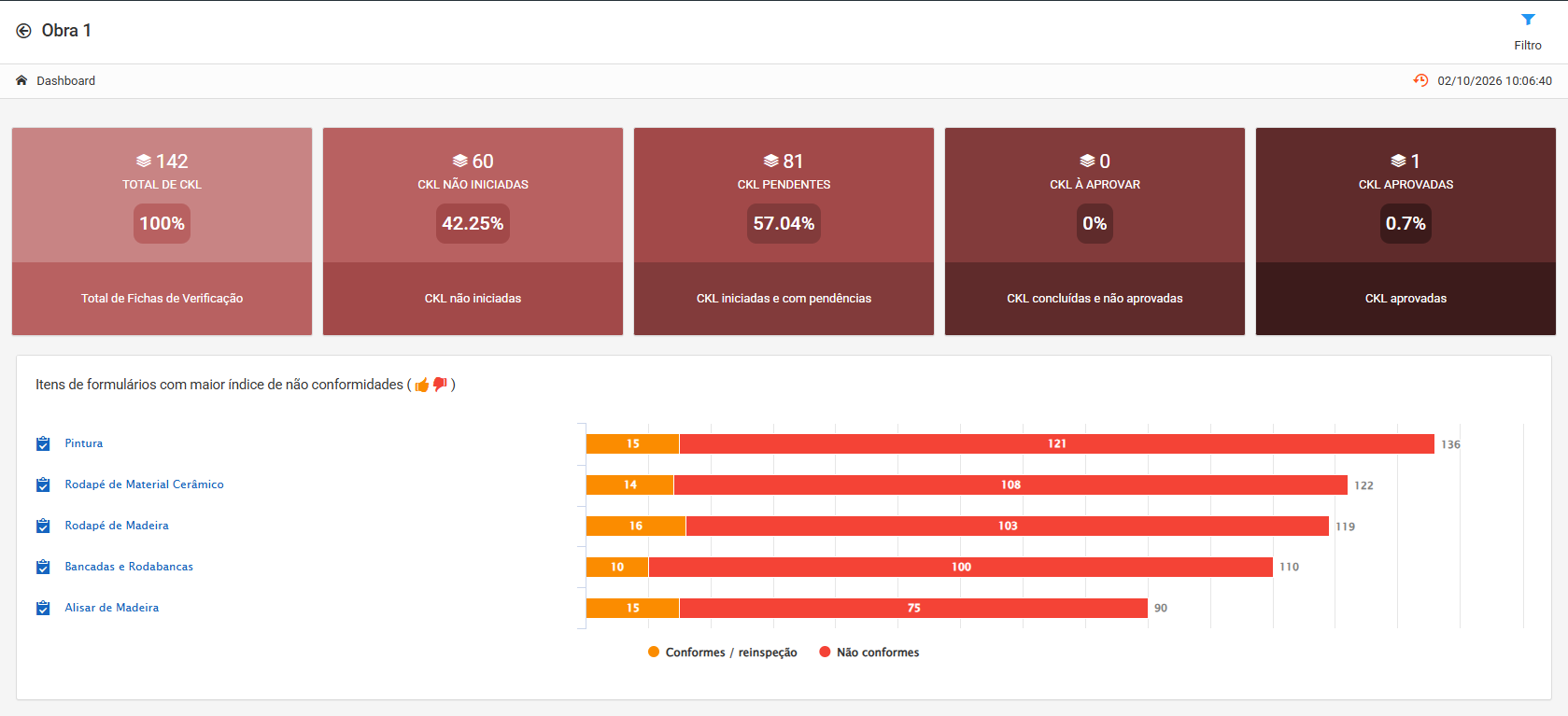This screenshot has width=1568, height=716.
Task: Toggle Não conformes legend entry
Action: tap(869, 653)
